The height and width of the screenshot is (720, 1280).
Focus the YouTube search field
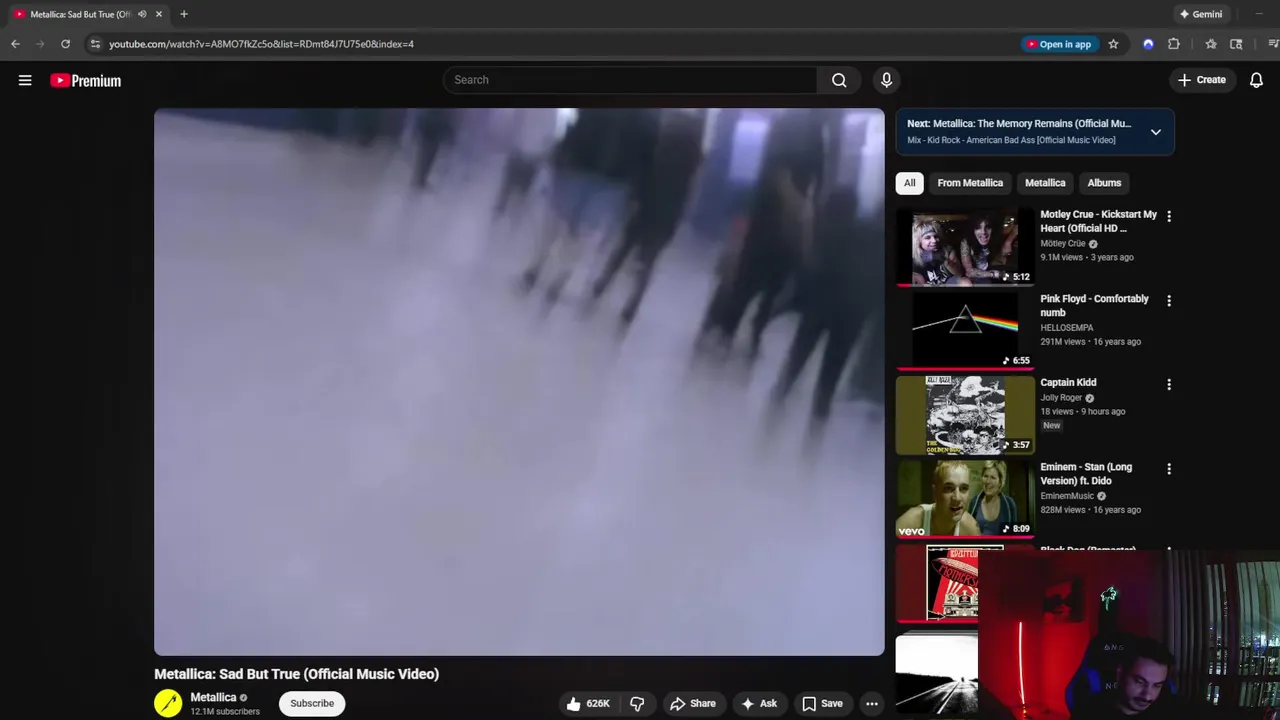(x=630, y=80)
